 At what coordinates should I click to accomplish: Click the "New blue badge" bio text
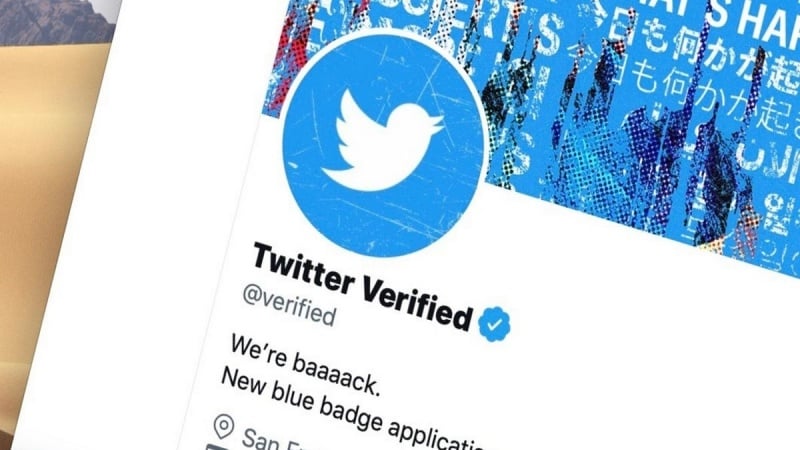[302, 399]
